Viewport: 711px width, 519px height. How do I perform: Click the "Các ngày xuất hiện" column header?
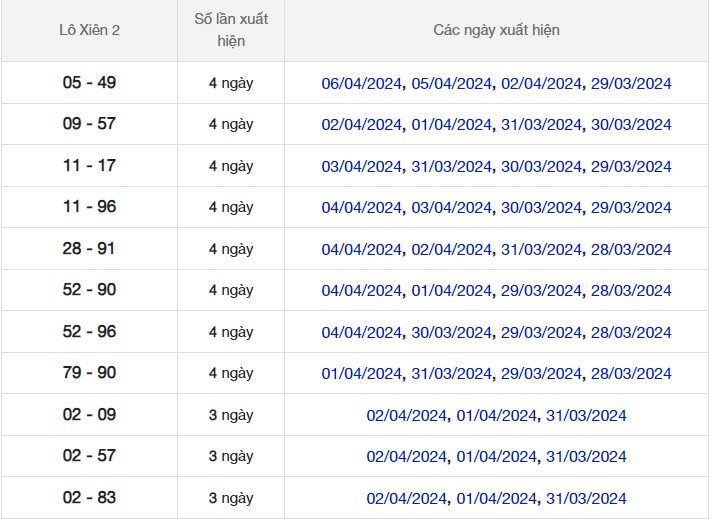tap(496, 30)
